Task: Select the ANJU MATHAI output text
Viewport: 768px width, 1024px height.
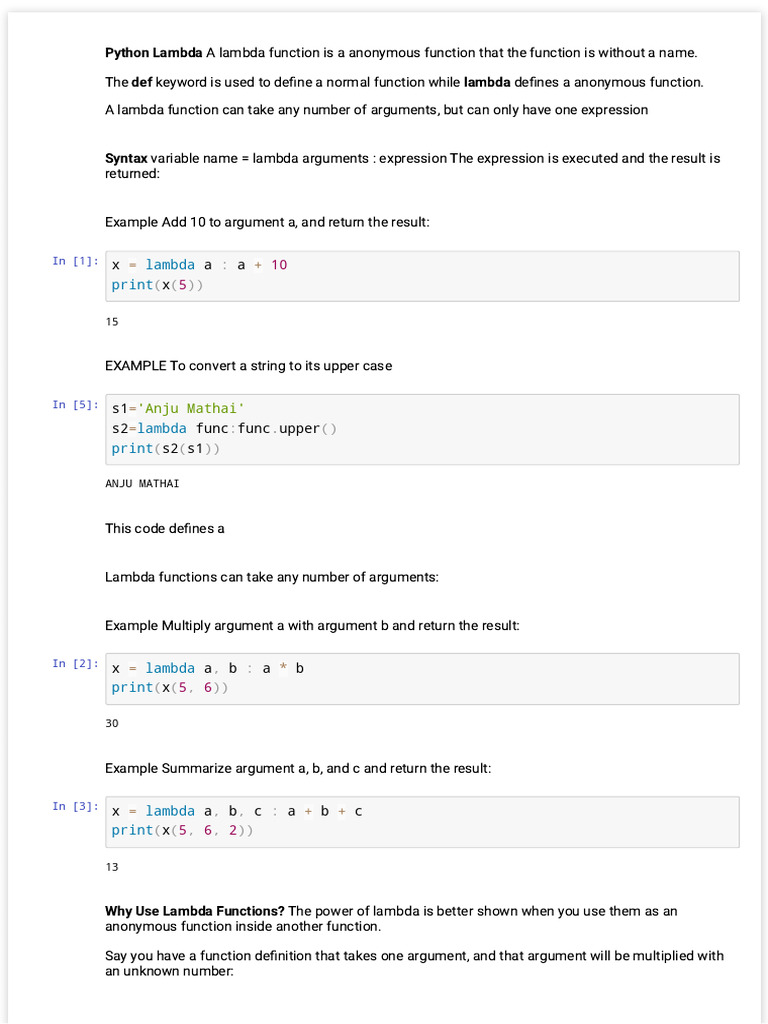Action: click(x=142, y=484)
